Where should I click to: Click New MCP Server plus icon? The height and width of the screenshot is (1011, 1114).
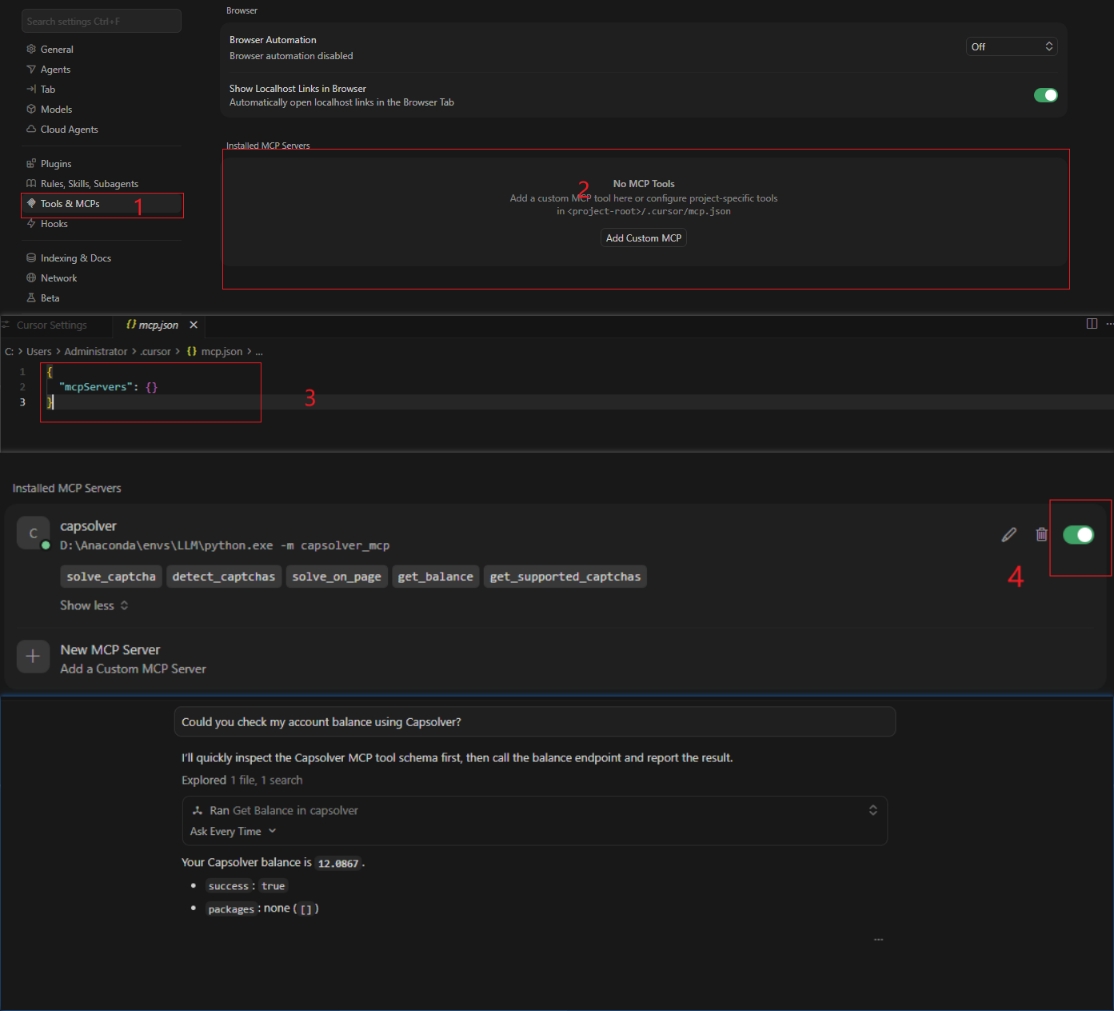[x=33, y=656]
